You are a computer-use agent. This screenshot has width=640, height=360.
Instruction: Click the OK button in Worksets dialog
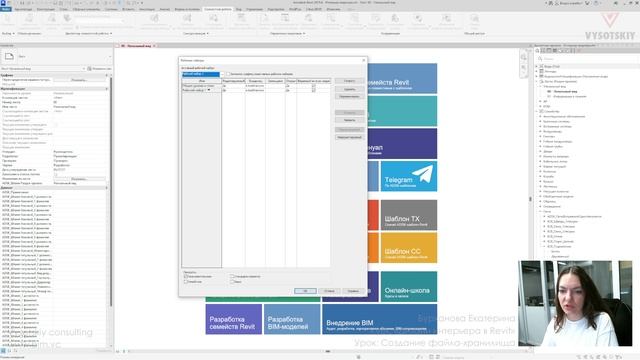coord(305,291)
